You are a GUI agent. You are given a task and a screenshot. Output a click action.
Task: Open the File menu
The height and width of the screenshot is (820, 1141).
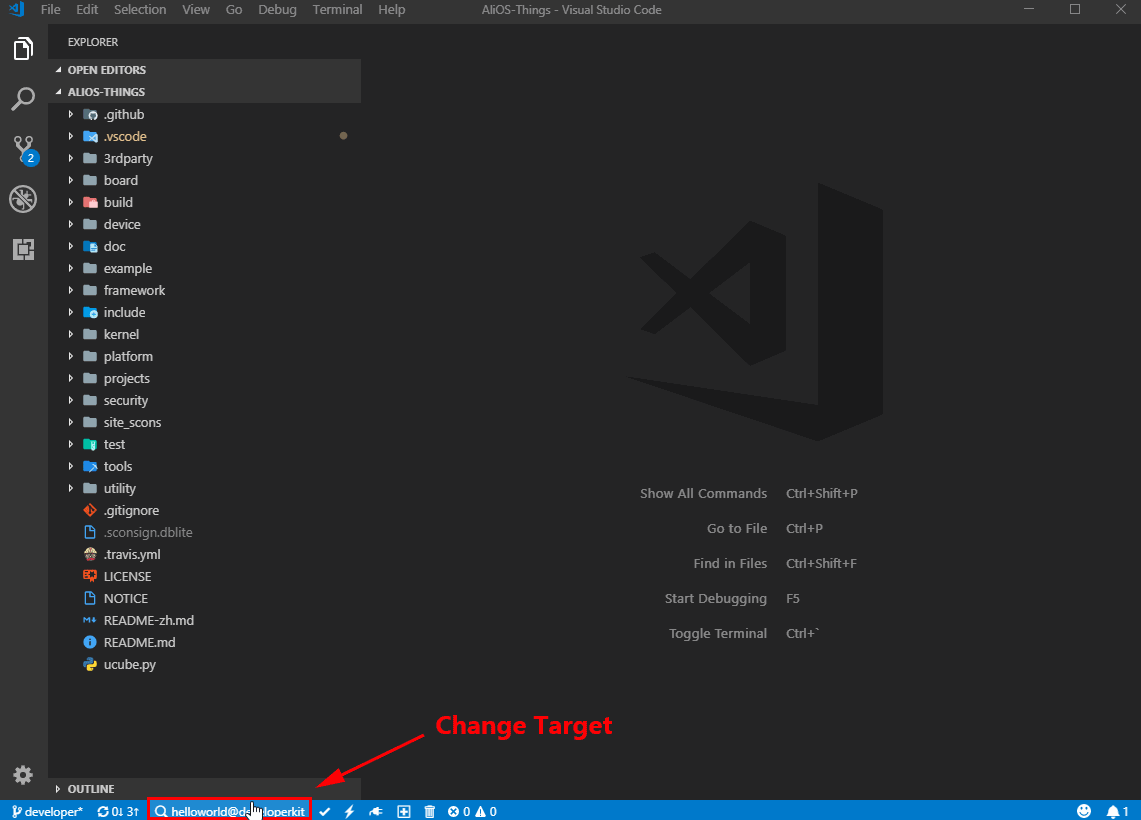pos(50,9)
